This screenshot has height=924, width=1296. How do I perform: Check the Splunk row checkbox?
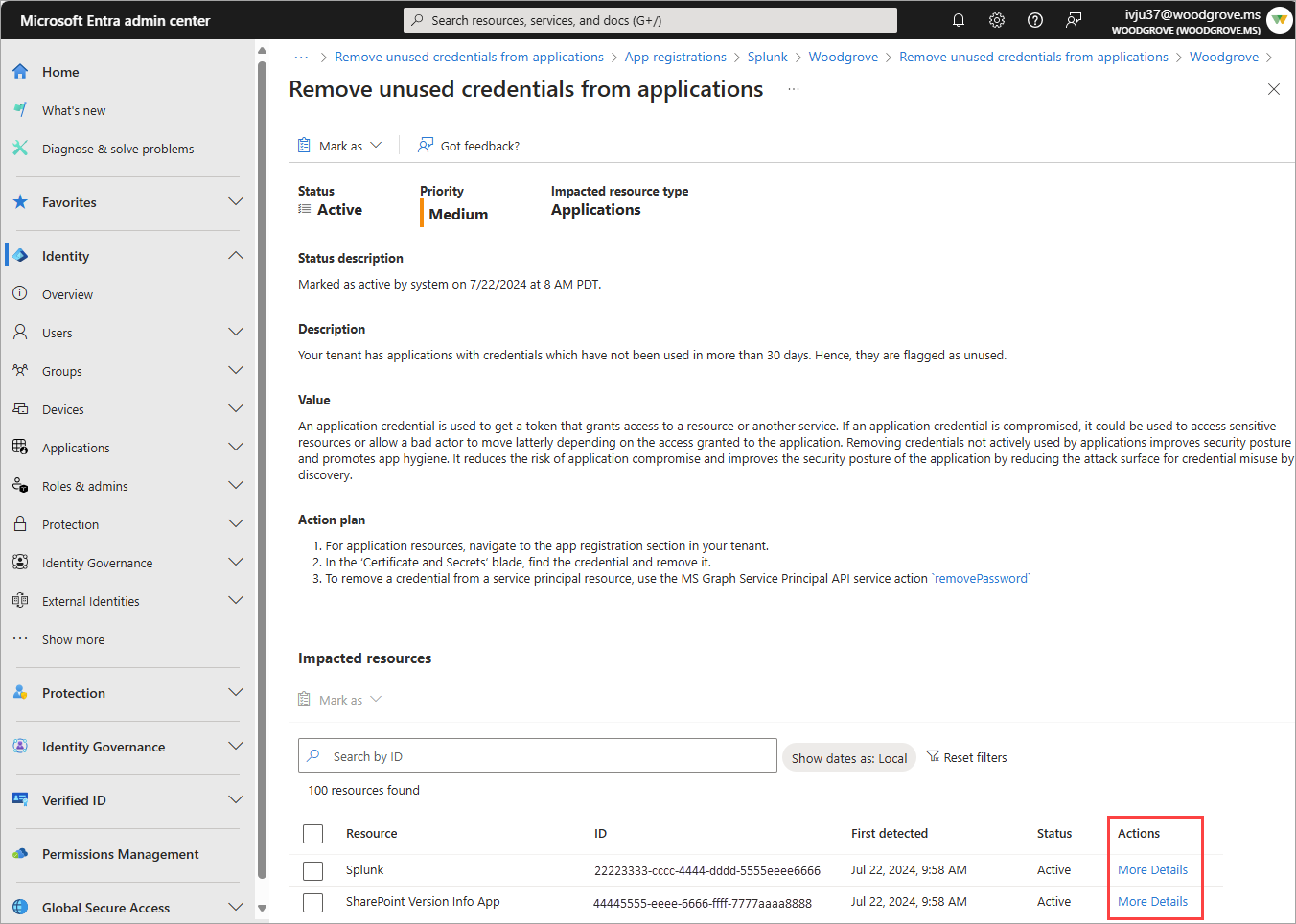coord(312,871)
